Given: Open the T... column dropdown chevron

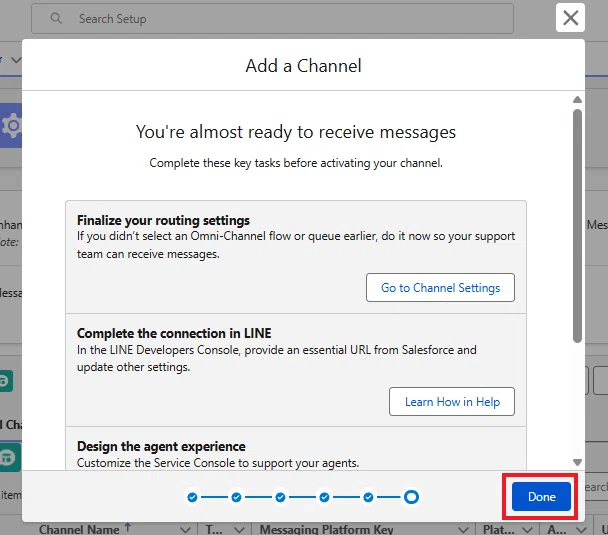Looking at the screenshot, I should (x=239, y=530).
